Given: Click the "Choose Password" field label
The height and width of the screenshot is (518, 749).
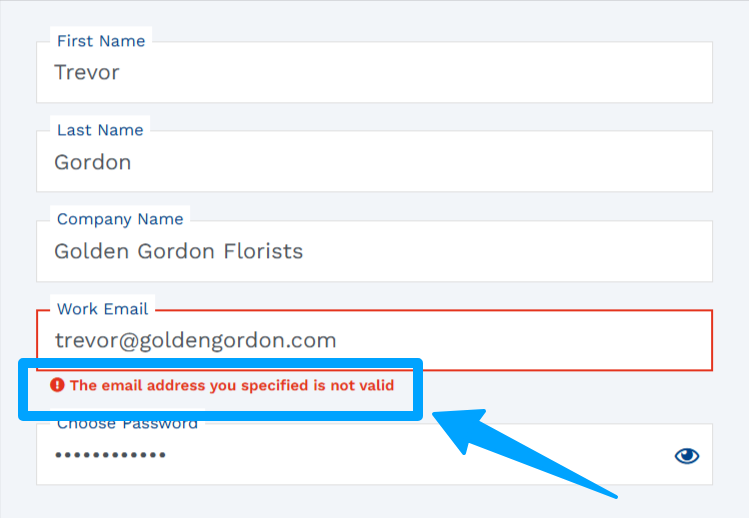Looking at the screenshot, I should pos(127,425).
